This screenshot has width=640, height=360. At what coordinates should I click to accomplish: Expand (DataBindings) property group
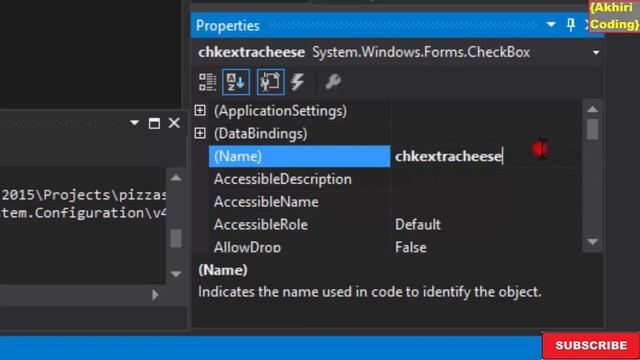(200, 133)
